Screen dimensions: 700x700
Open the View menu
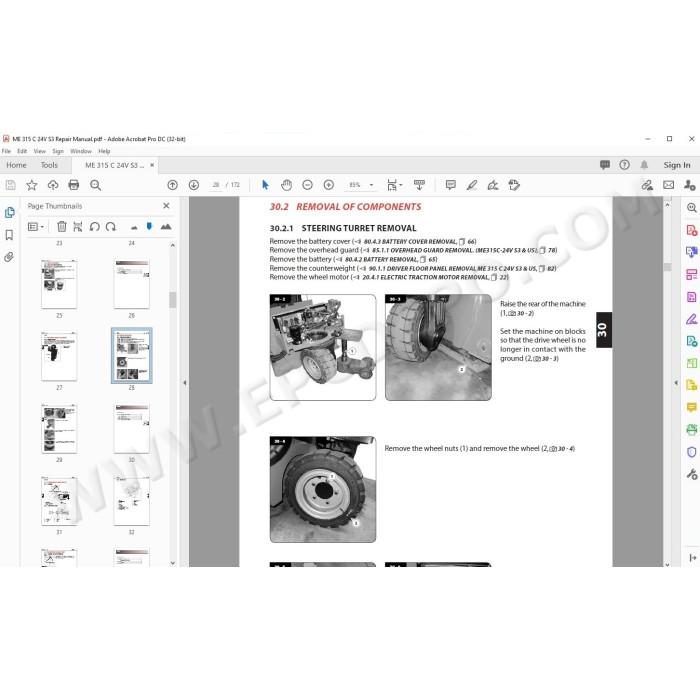click(40, 151)
